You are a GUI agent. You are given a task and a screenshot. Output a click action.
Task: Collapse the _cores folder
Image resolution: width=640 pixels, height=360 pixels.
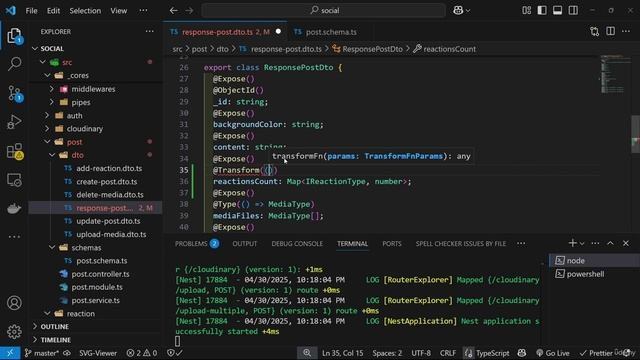pos(47,76)
